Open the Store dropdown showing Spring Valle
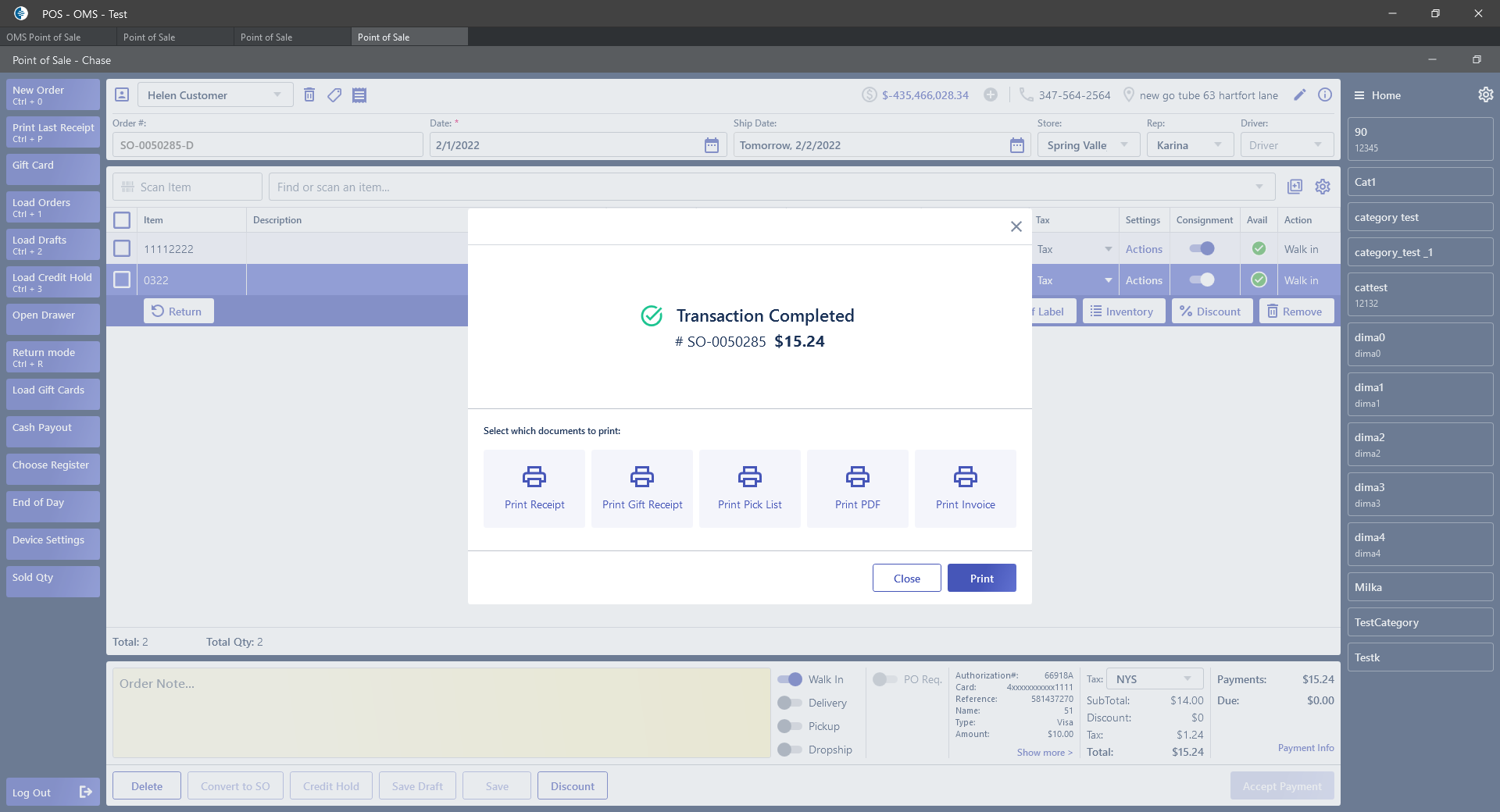The image size is (1500, 812). tap(1089, 145)
